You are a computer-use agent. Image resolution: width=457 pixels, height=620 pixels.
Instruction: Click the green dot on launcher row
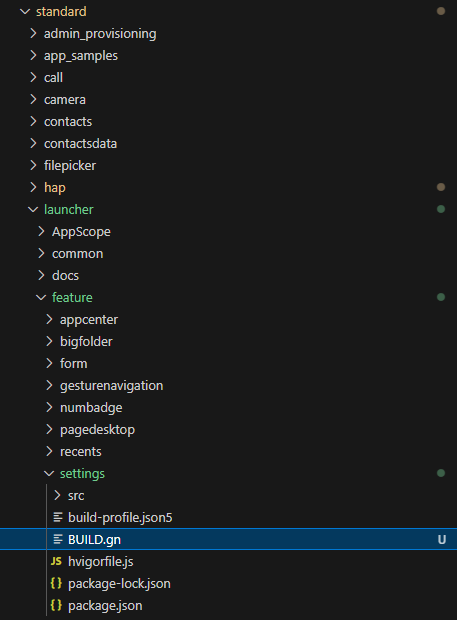click(441, 209)
